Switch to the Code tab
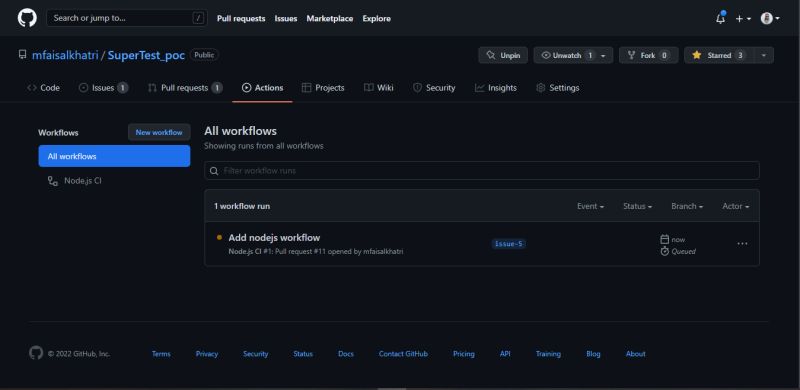Image resolution: width=800 pixels, height=390 pixels. (x=43, y=88)
